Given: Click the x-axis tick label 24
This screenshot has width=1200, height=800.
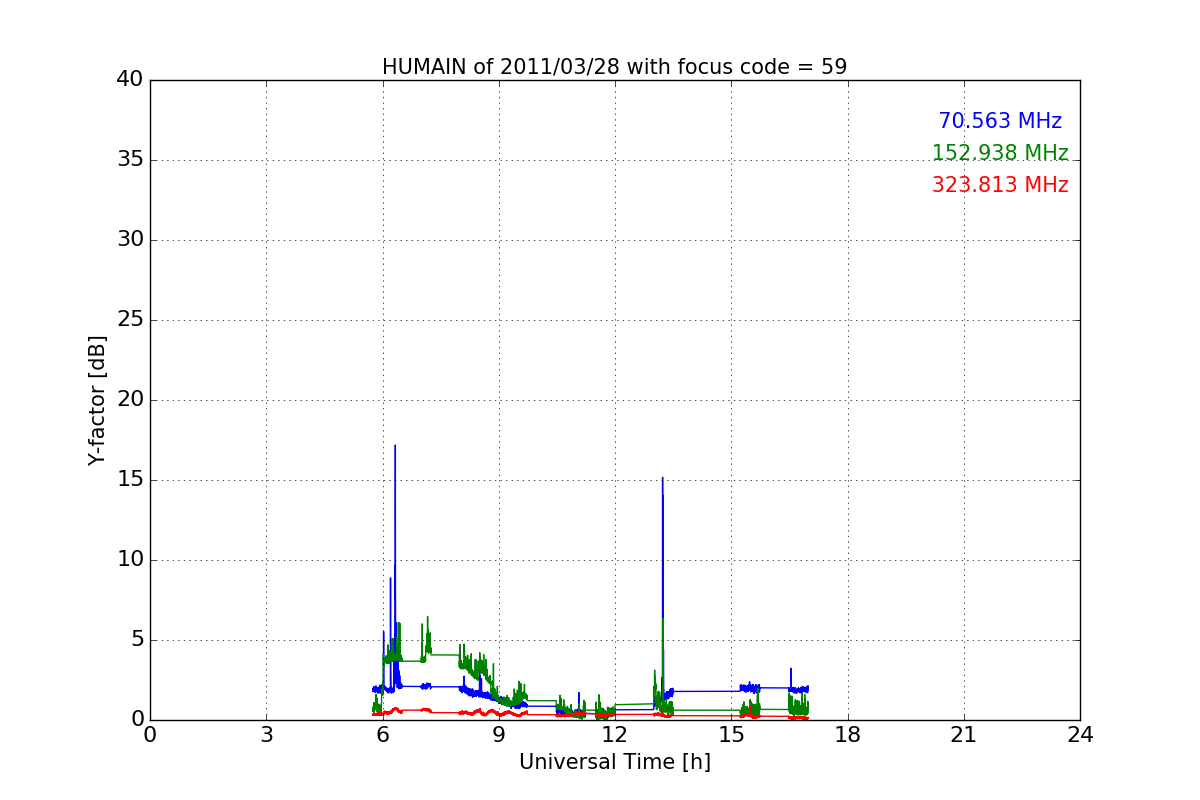Looking at the screenshot, I should click(x=1080, y=735).
